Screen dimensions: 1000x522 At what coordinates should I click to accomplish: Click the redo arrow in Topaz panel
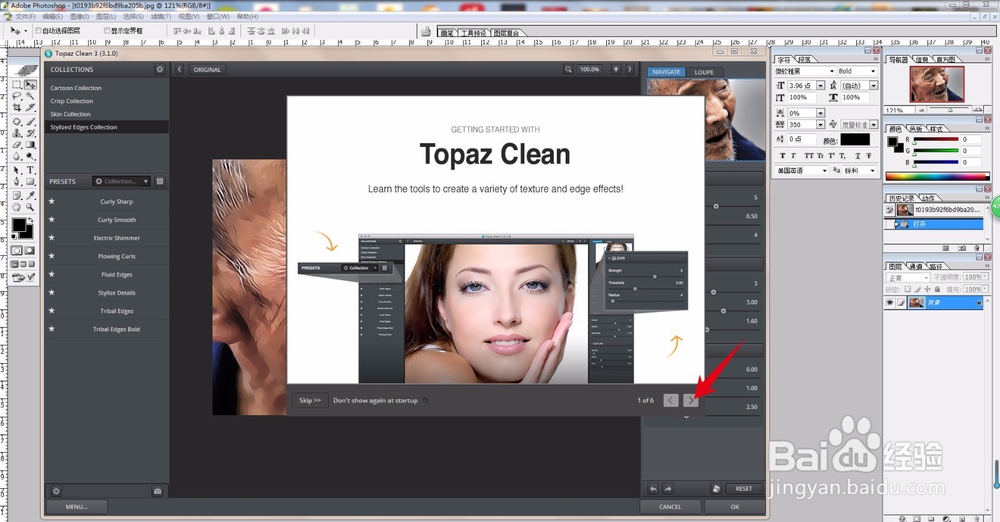pos(668,489)
